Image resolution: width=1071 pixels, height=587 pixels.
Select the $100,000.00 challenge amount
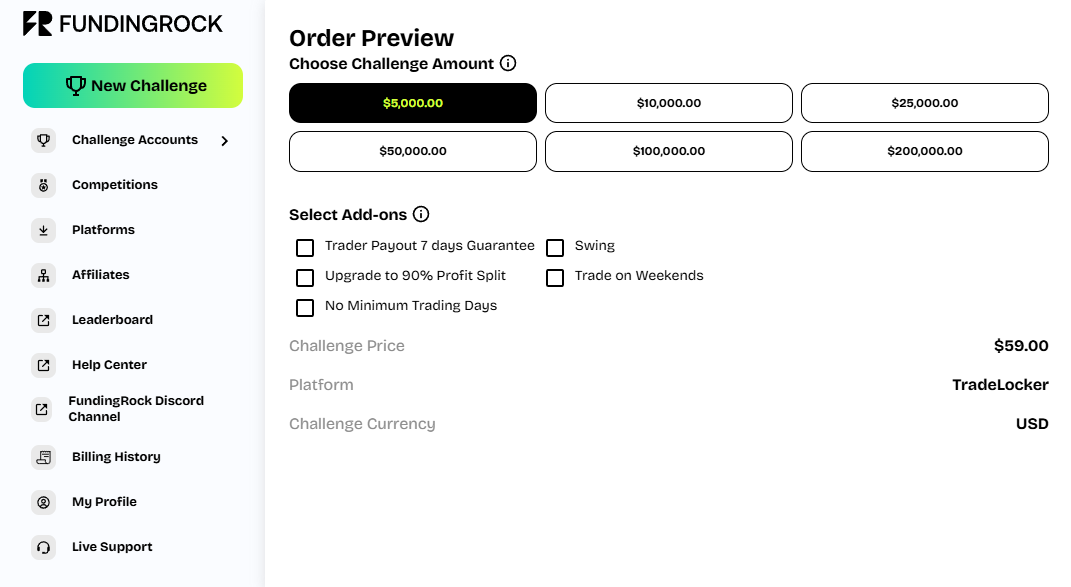(669, 152)
